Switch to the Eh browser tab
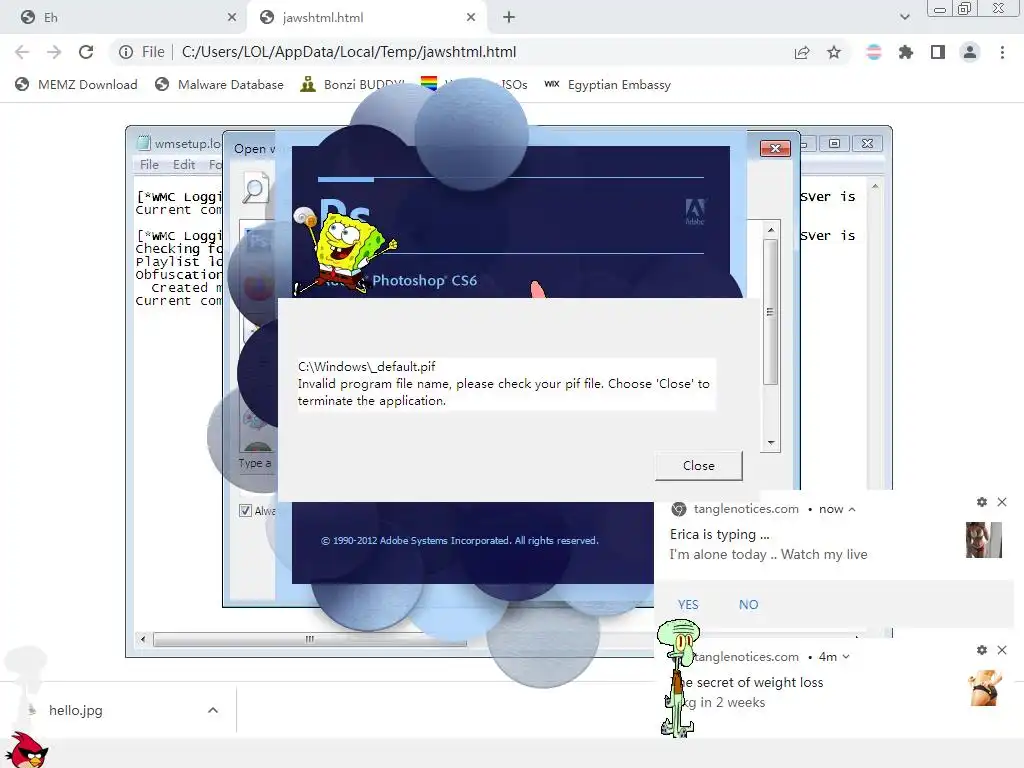Viewport: 1024px width, 768px height. click(x=123, y=18)
